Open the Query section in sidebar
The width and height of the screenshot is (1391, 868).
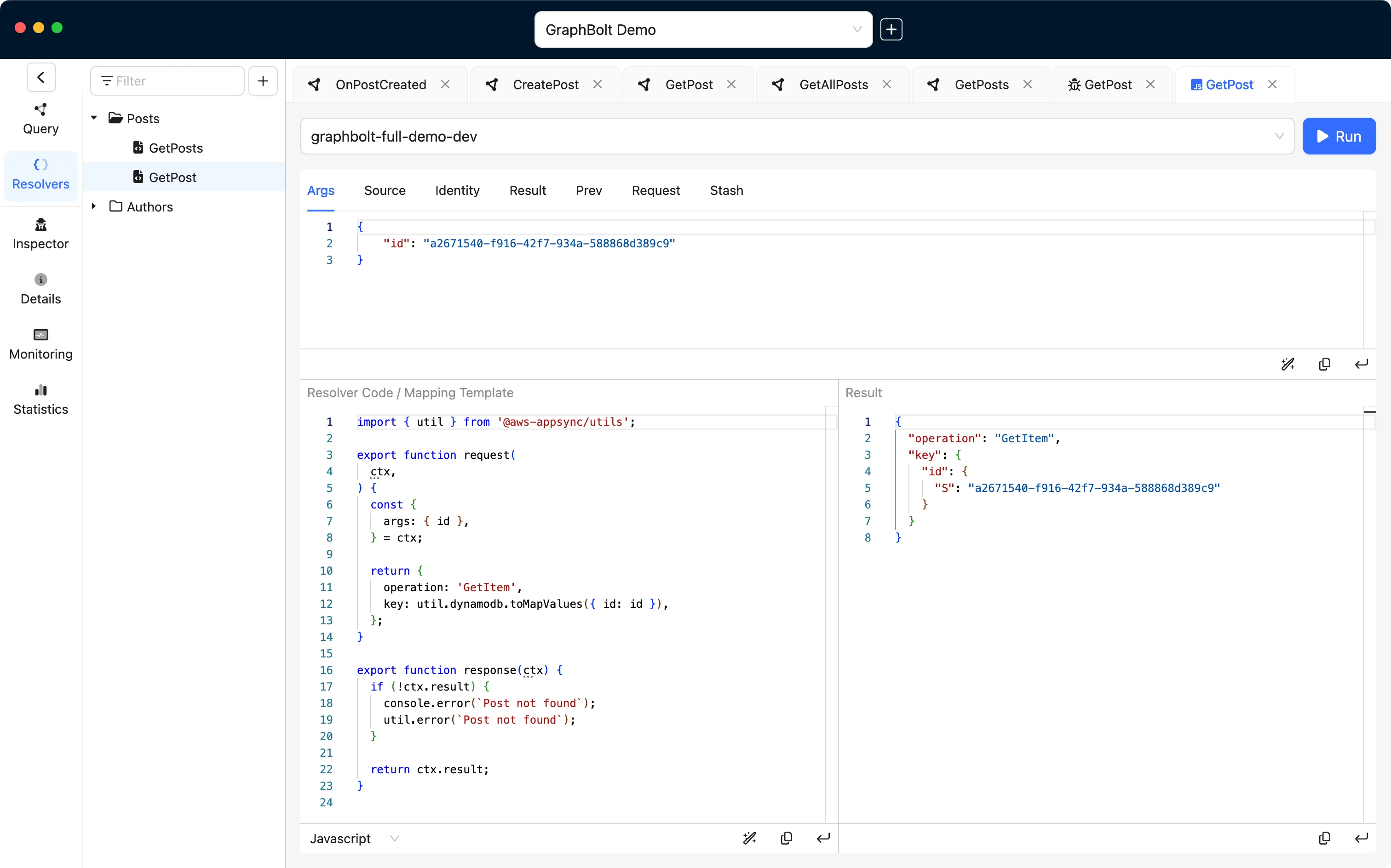point(40,119)
